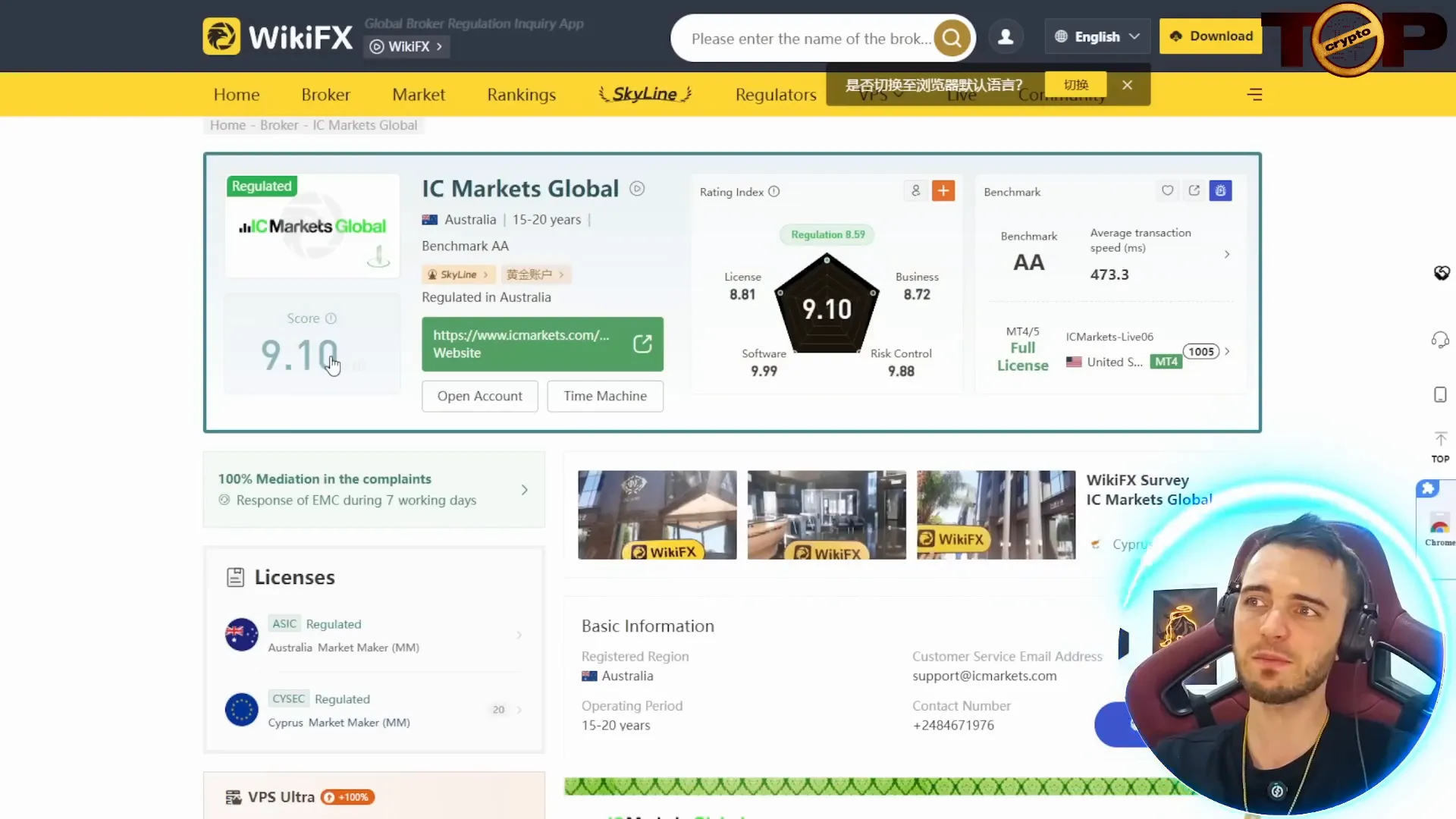
Task: Open the third WikiFX survey photo thumbnail
Action: pos(996,515)
